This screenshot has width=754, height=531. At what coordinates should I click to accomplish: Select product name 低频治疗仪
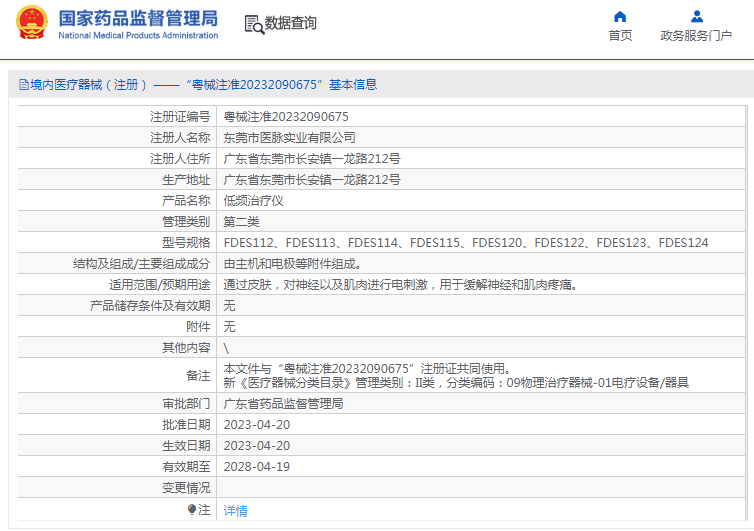coord(253,201)
